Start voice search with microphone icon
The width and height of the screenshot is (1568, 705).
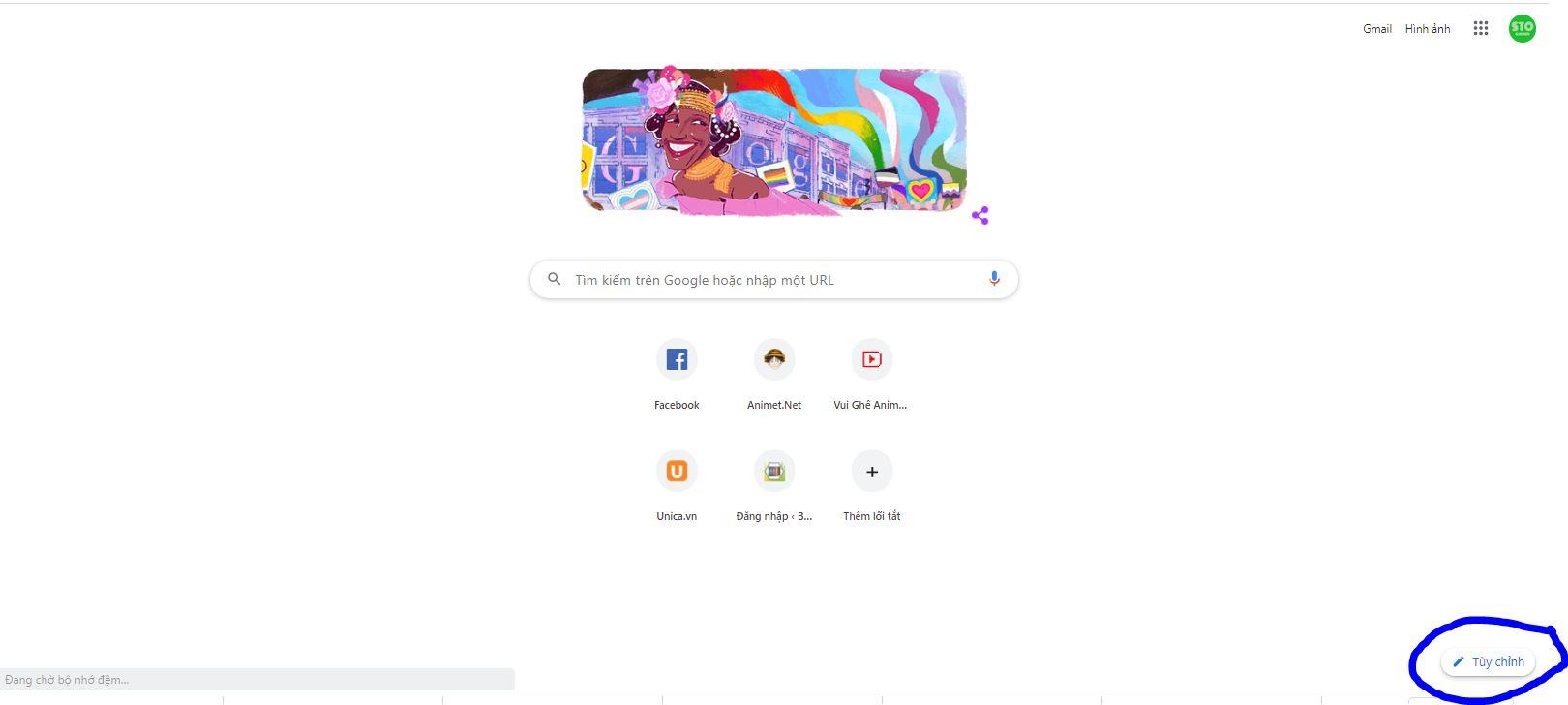(993, 279)
